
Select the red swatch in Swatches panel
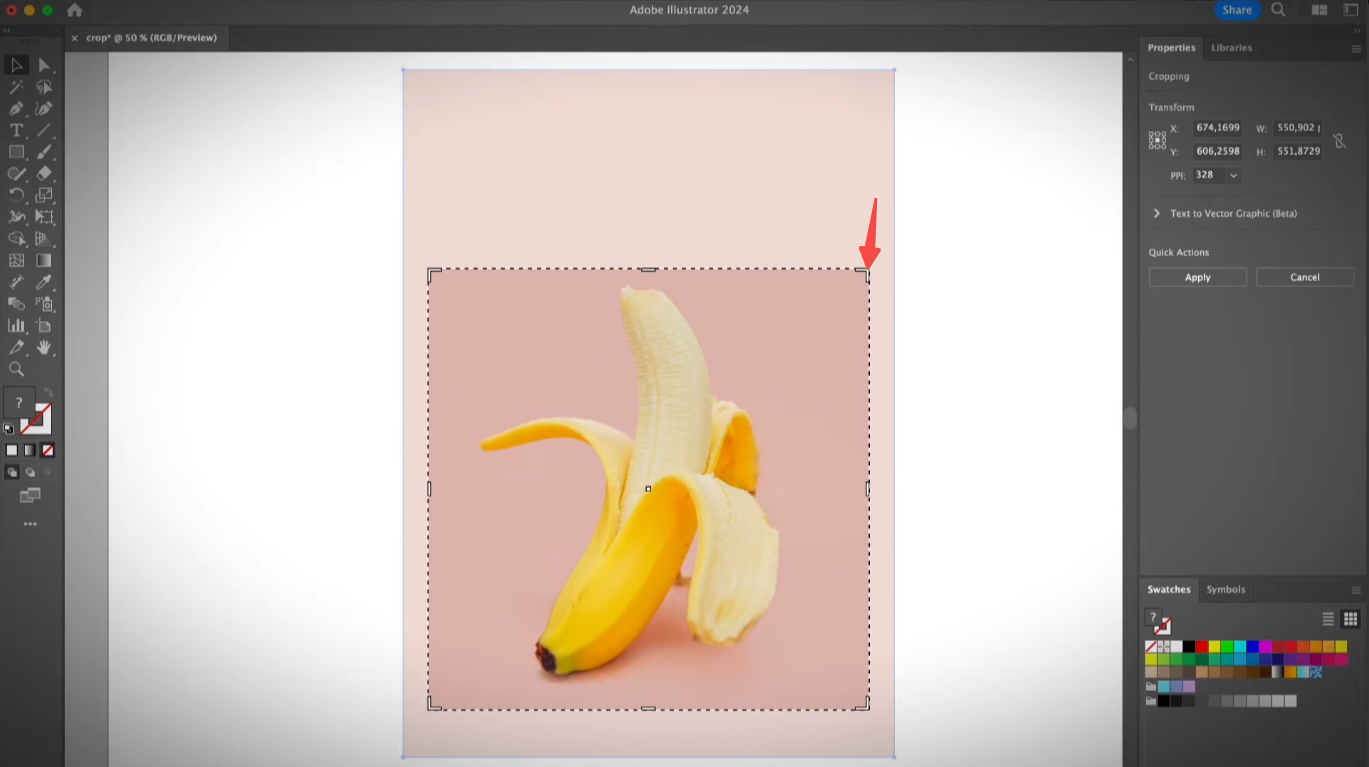(x=1202, y=647)
